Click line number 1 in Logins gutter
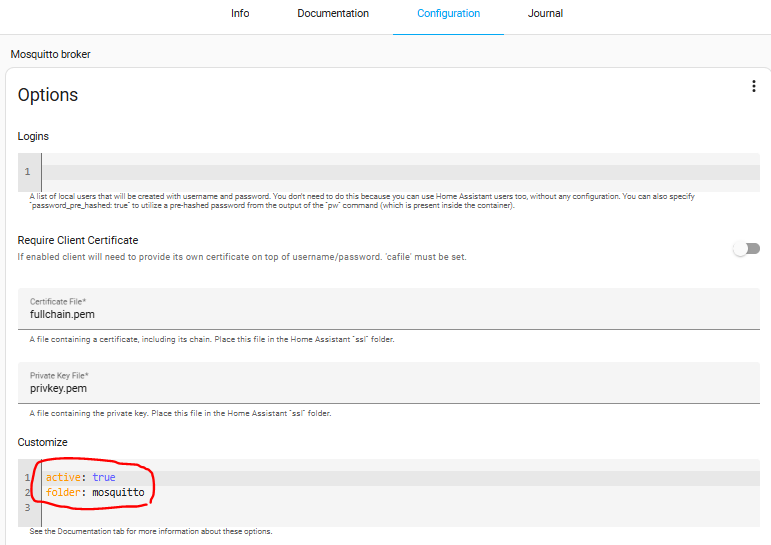The height and width of the screenshot is (545, 771). tap(28, 172)
